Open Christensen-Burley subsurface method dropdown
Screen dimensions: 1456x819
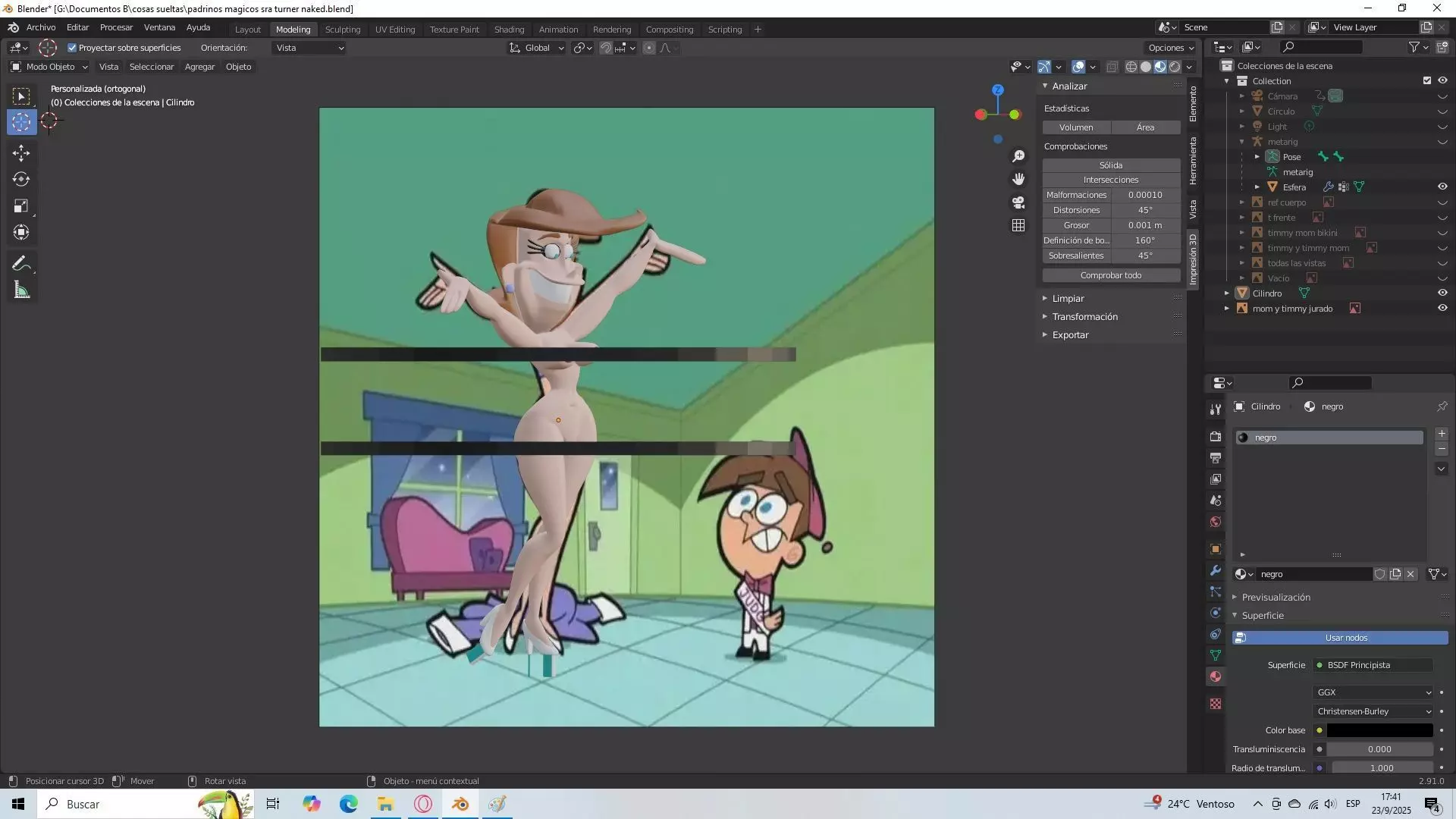[x=1373, y=711]
